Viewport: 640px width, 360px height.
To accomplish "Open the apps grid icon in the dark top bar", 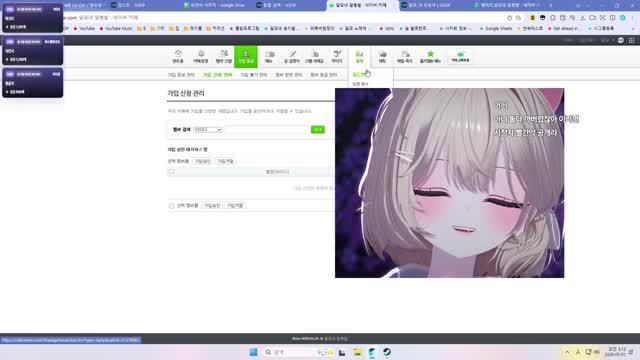I will pyautogui.click(x=631, y=40).
